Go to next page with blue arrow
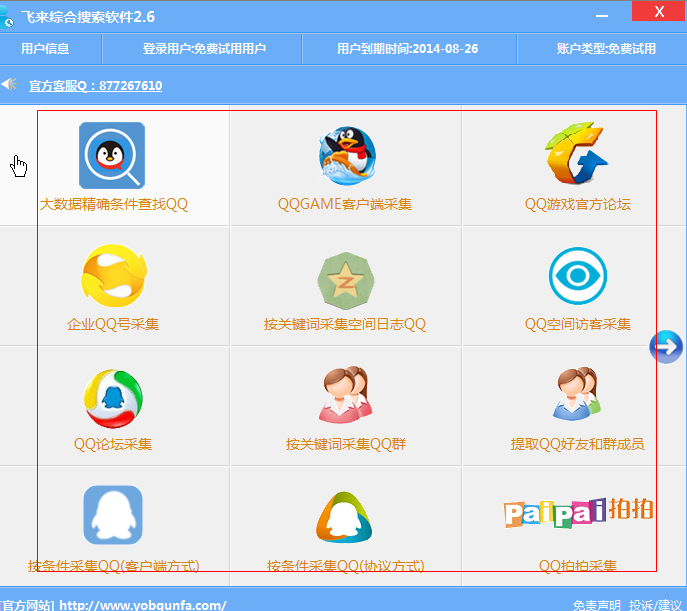Screen dimensions: 687x611 (666, 347)
